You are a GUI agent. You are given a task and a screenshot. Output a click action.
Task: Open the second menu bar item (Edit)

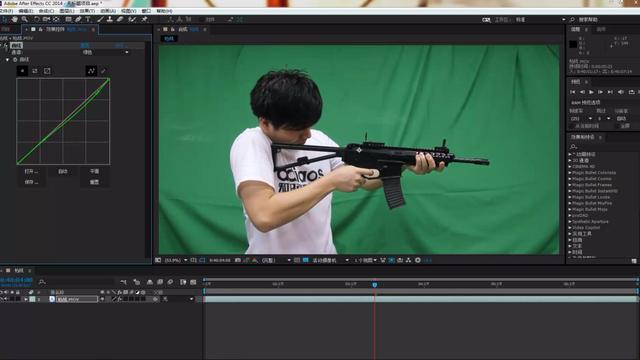[26, 11]
